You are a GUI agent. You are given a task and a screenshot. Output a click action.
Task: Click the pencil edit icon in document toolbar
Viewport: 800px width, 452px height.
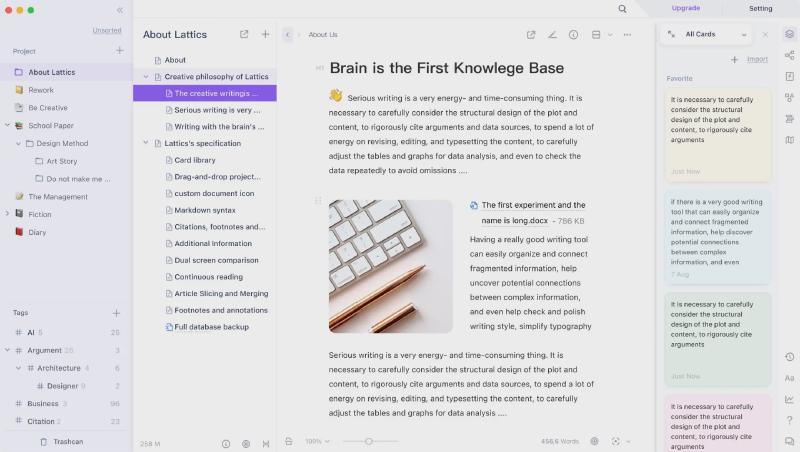pyautogui.click(x=552, y=34)
